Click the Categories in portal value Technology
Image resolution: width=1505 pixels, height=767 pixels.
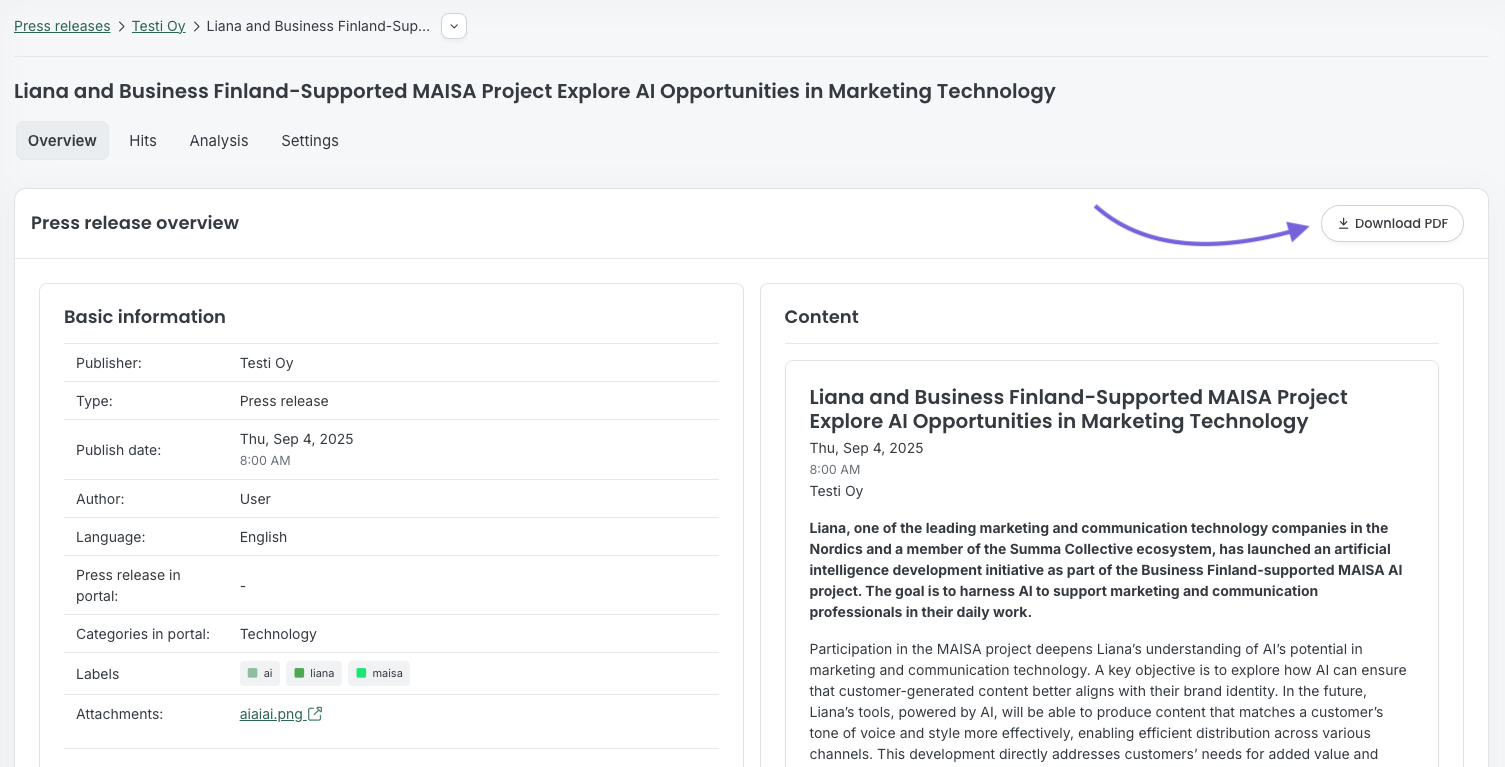278,634
